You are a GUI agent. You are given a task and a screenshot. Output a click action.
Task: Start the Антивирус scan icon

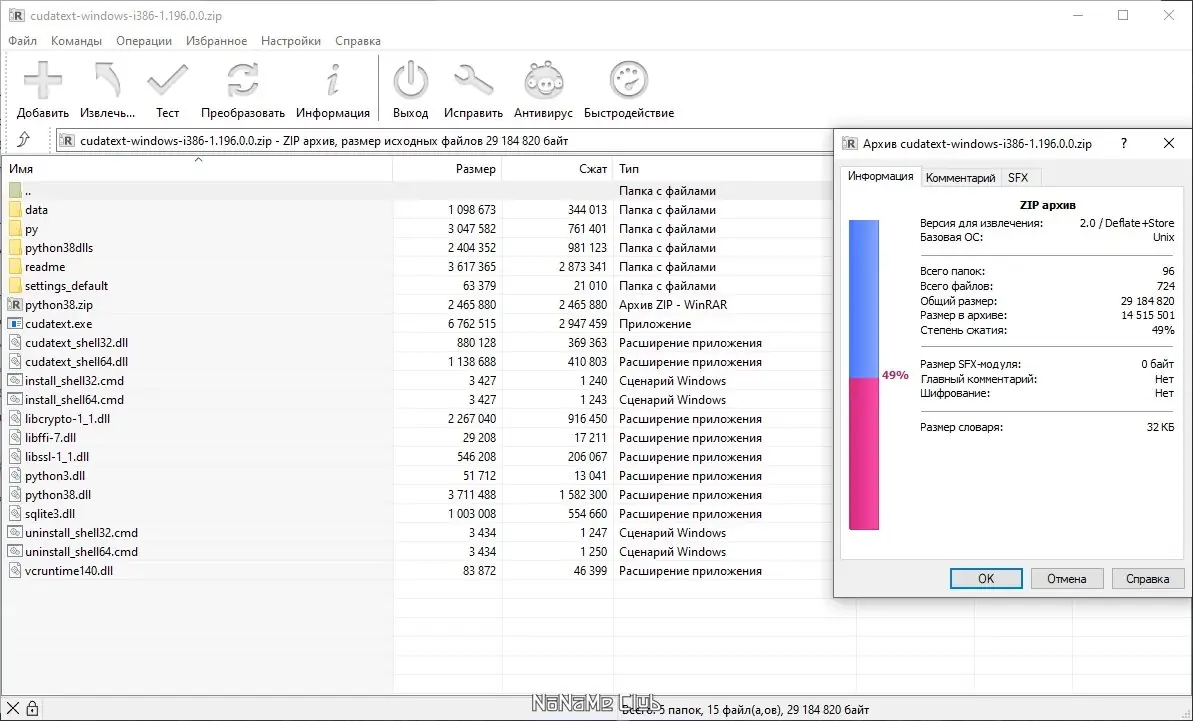(x=543, y=80)
